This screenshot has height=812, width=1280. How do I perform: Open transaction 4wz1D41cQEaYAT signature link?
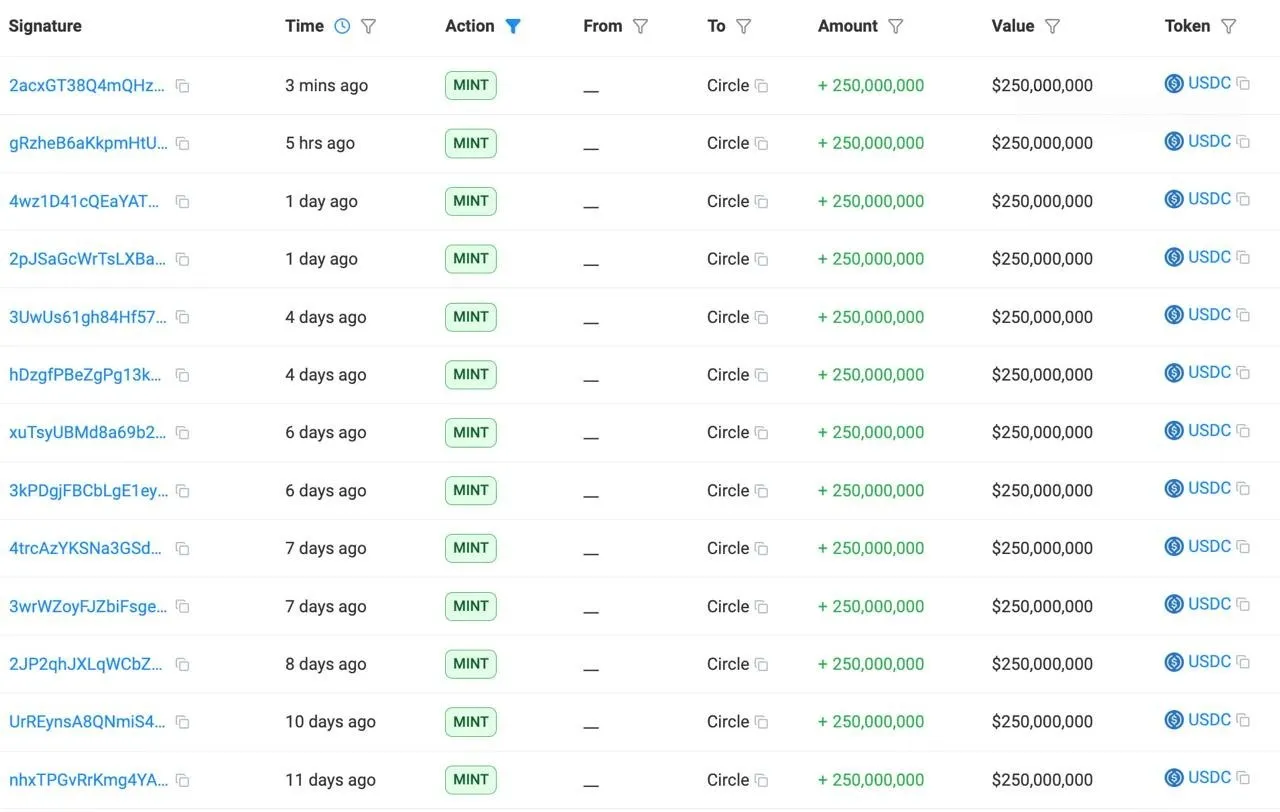pyautogui.click(x=84, y=201)
